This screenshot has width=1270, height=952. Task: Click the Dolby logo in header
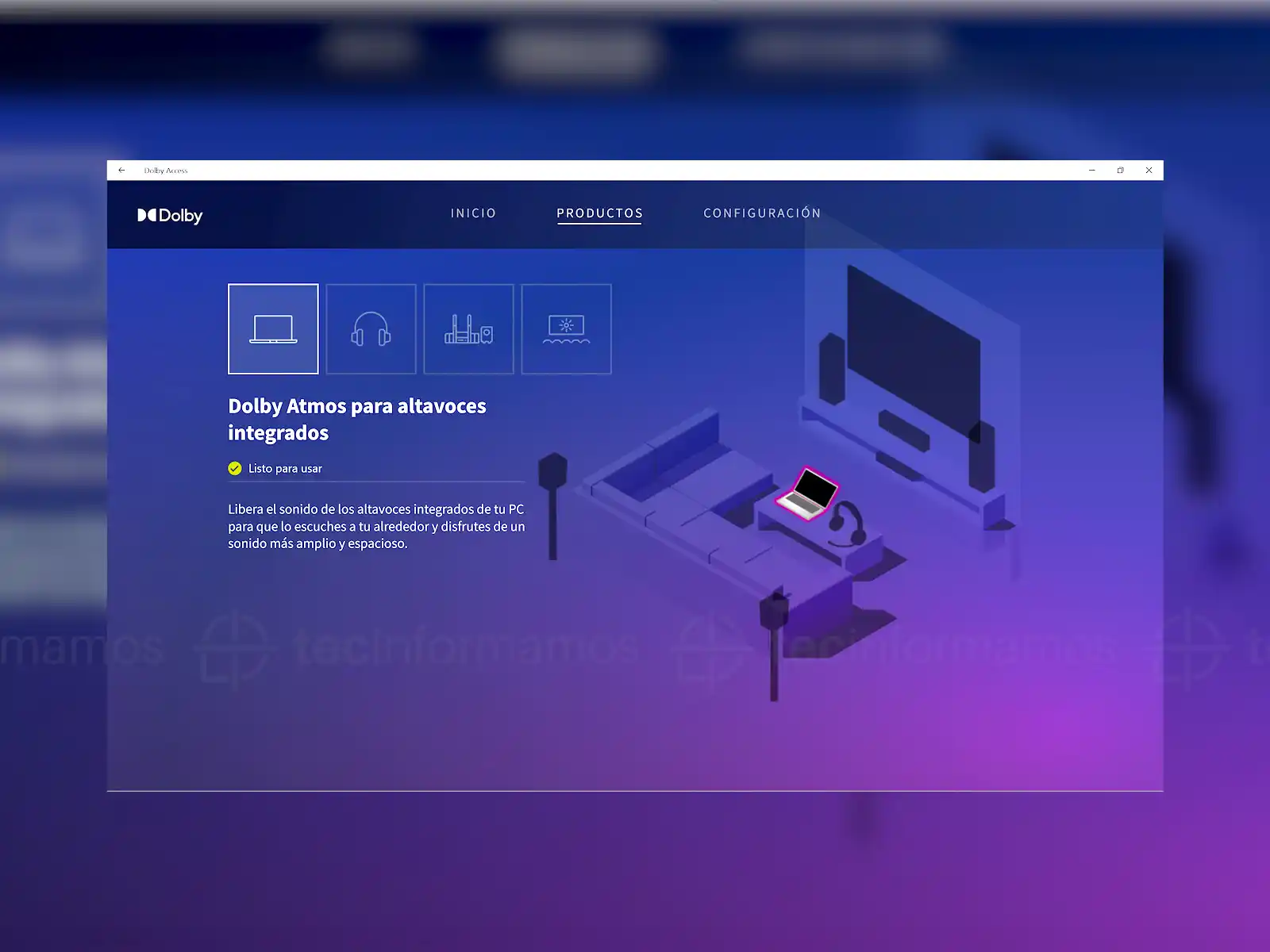tap(170, 215)
